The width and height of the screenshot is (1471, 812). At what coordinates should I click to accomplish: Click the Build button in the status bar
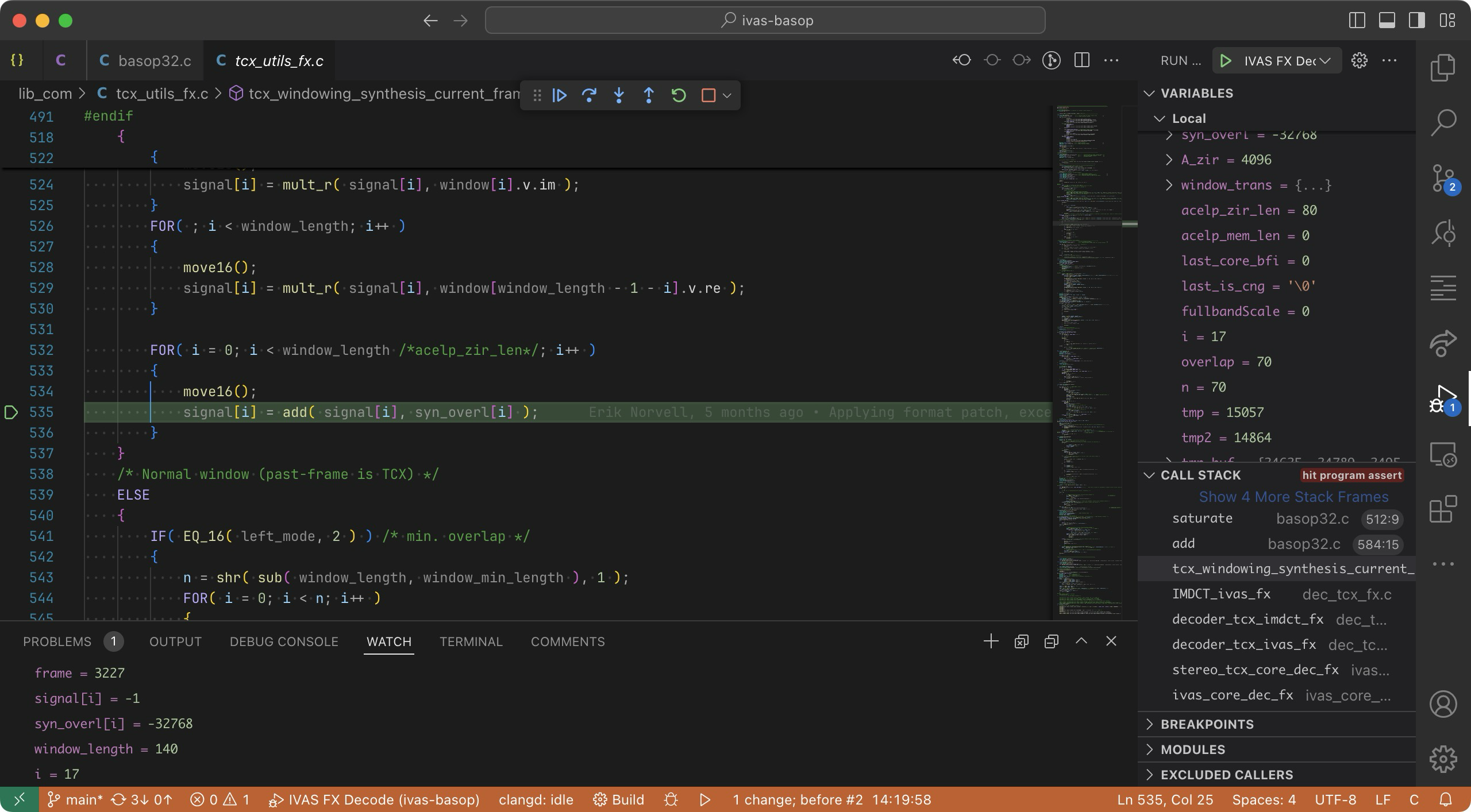[x=619, y=800]
